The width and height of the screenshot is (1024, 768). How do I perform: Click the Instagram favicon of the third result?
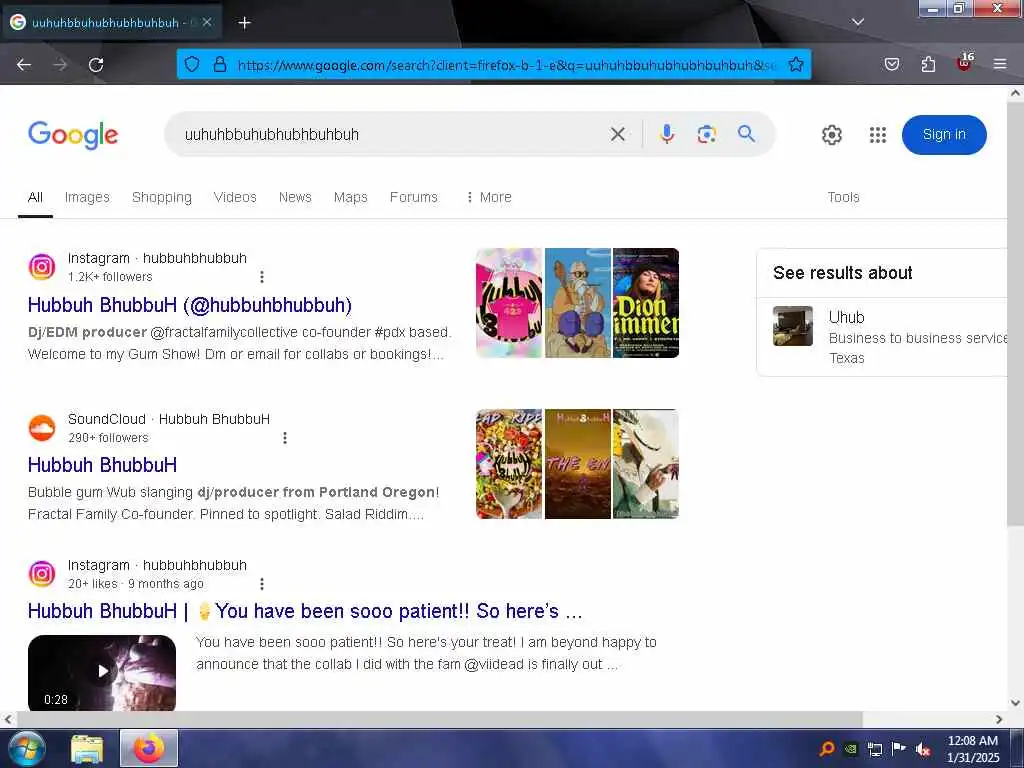click(x=42, y=574)
